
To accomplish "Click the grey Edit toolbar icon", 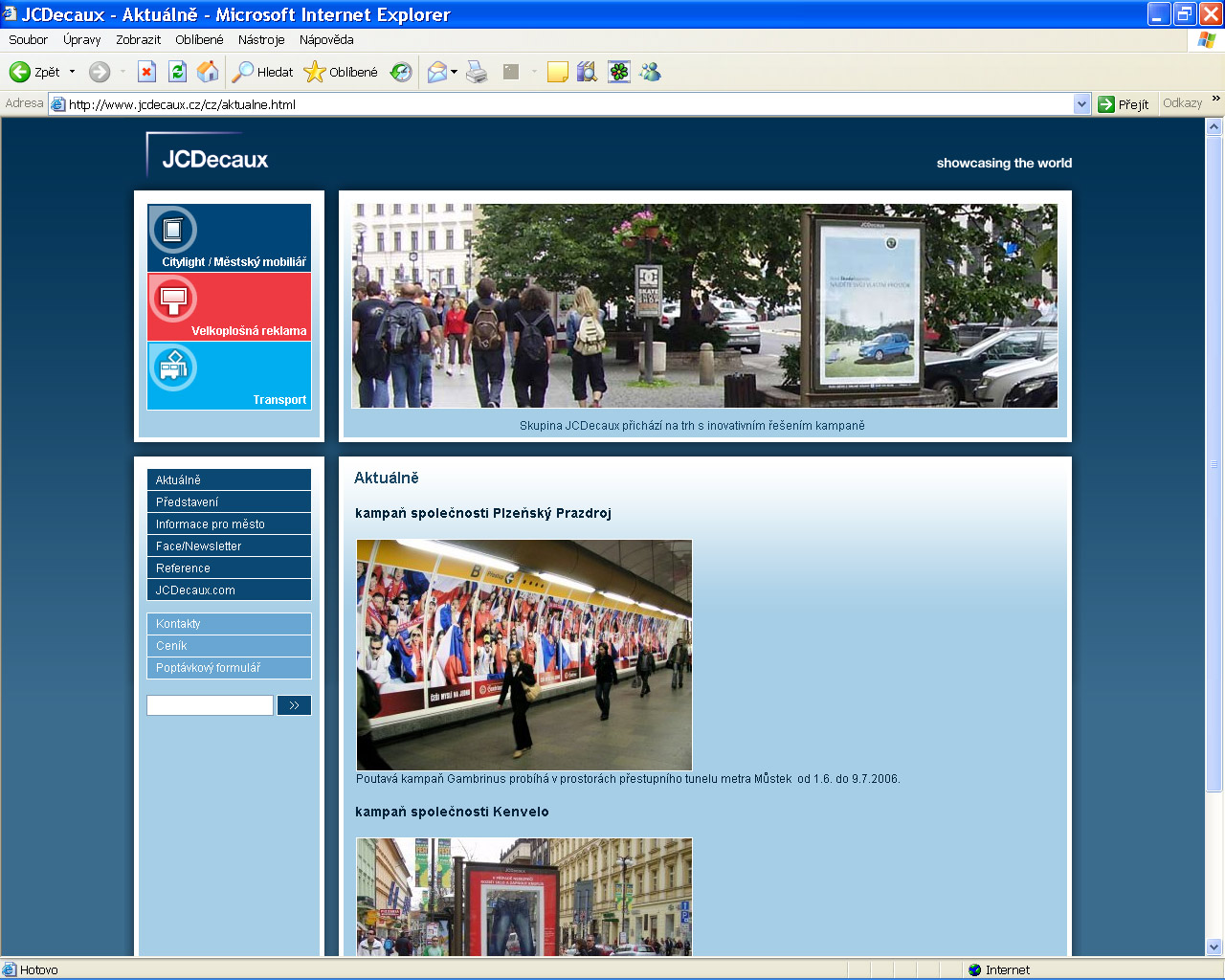I will [x=511, y=72].
